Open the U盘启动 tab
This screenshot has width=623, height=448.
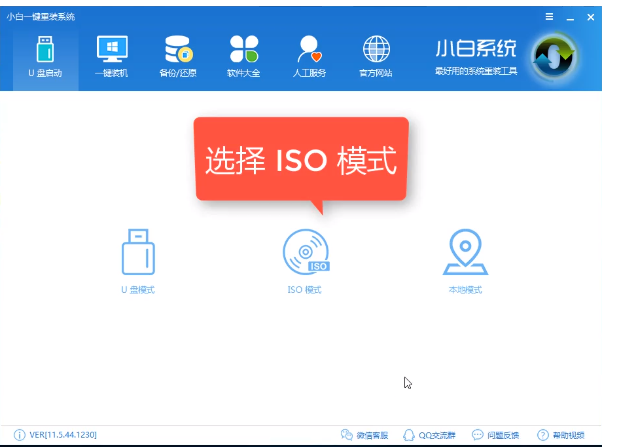[x=45, y=57]
